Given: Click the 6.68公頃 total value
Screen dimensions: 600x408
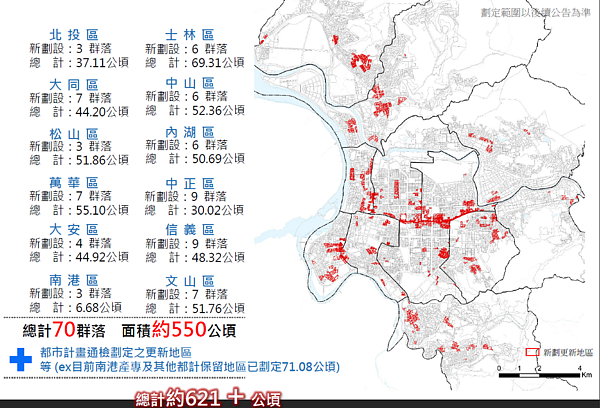Looking at the screenshot, I should coord(99,307).
